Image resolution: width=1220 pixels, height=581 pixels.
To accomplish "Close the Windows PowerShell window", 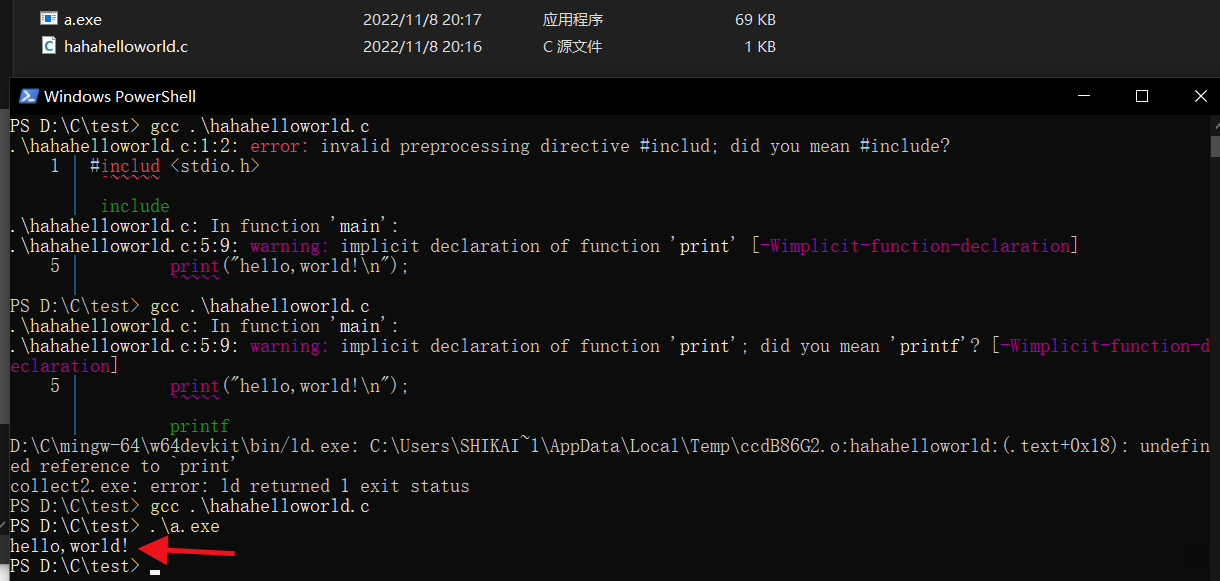I will coord(1201,96).
